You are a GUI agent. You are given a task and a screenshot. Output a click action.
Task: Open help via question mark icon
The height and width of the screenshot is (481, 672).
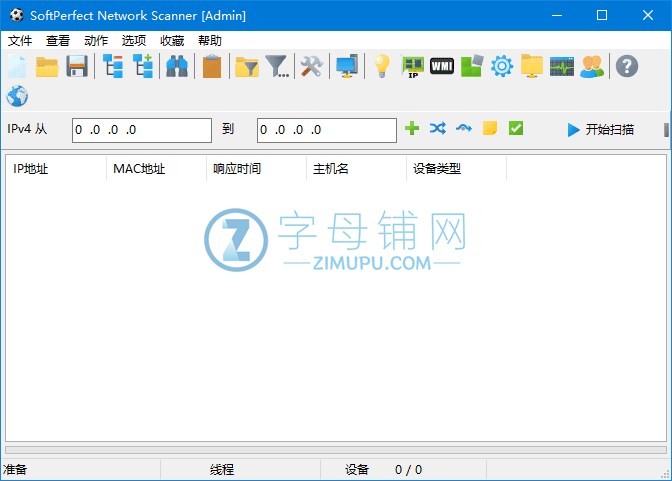coord(627,66)
